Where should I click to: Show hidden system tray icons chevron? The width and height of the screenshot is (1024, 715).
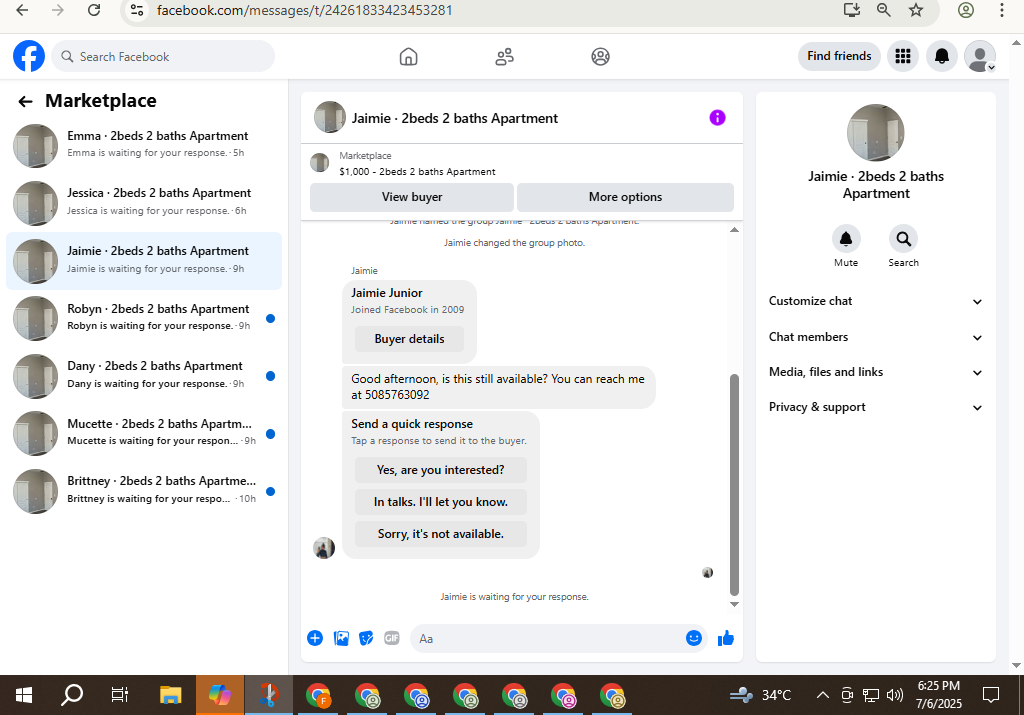pos(823,695)
